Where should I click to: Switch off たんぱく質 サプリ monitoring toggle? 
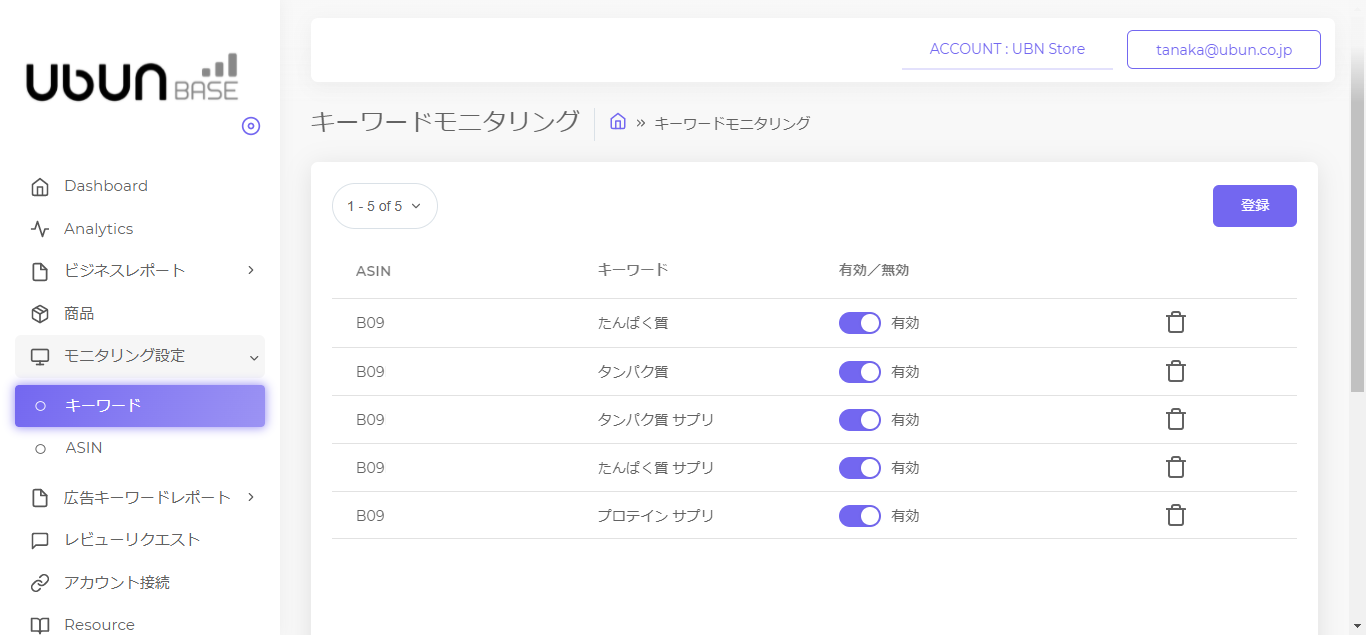[860, 468]
